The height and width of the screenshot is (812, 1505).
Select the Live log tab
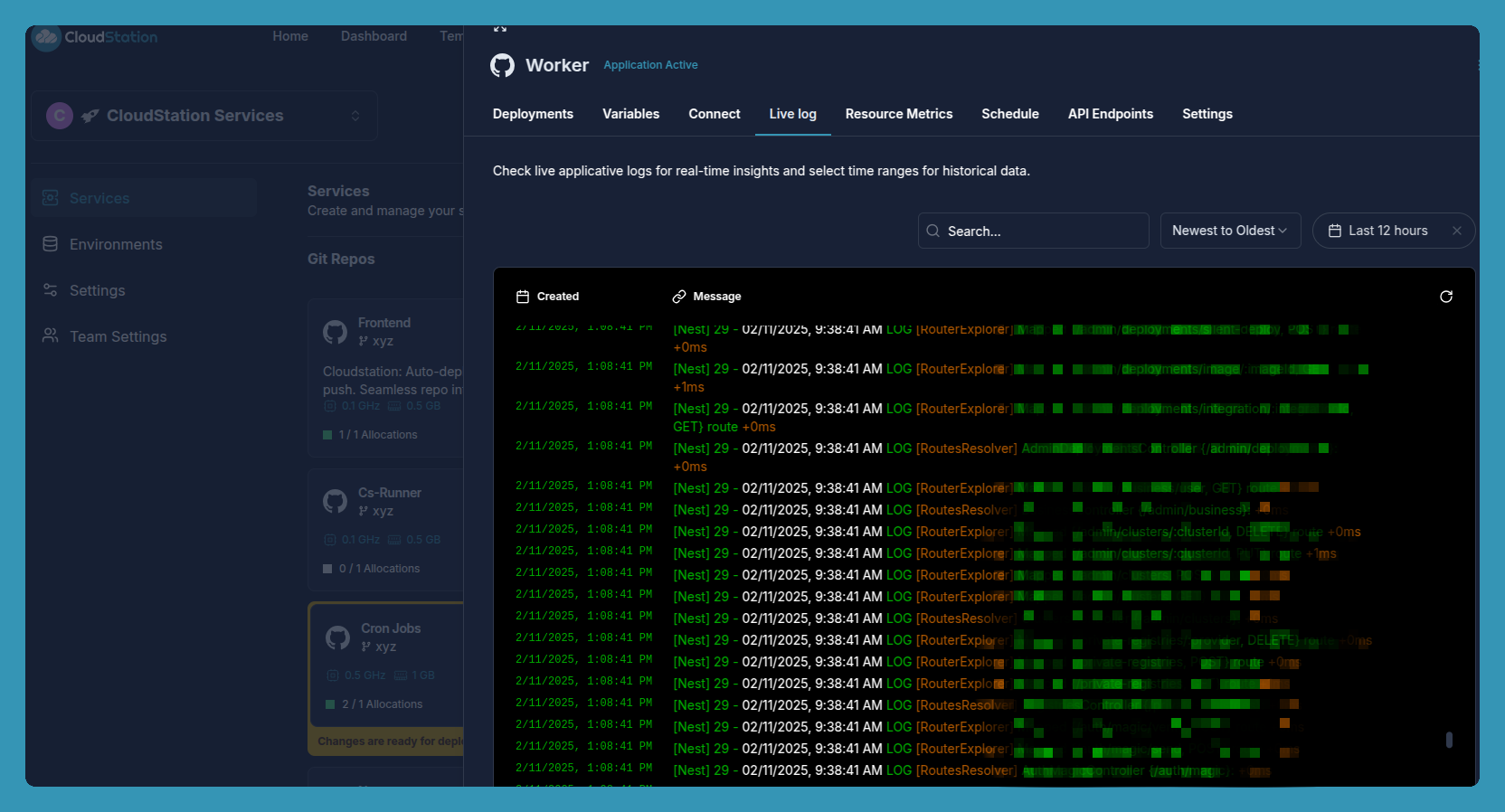pyautogui.click(x=793, y=114)
